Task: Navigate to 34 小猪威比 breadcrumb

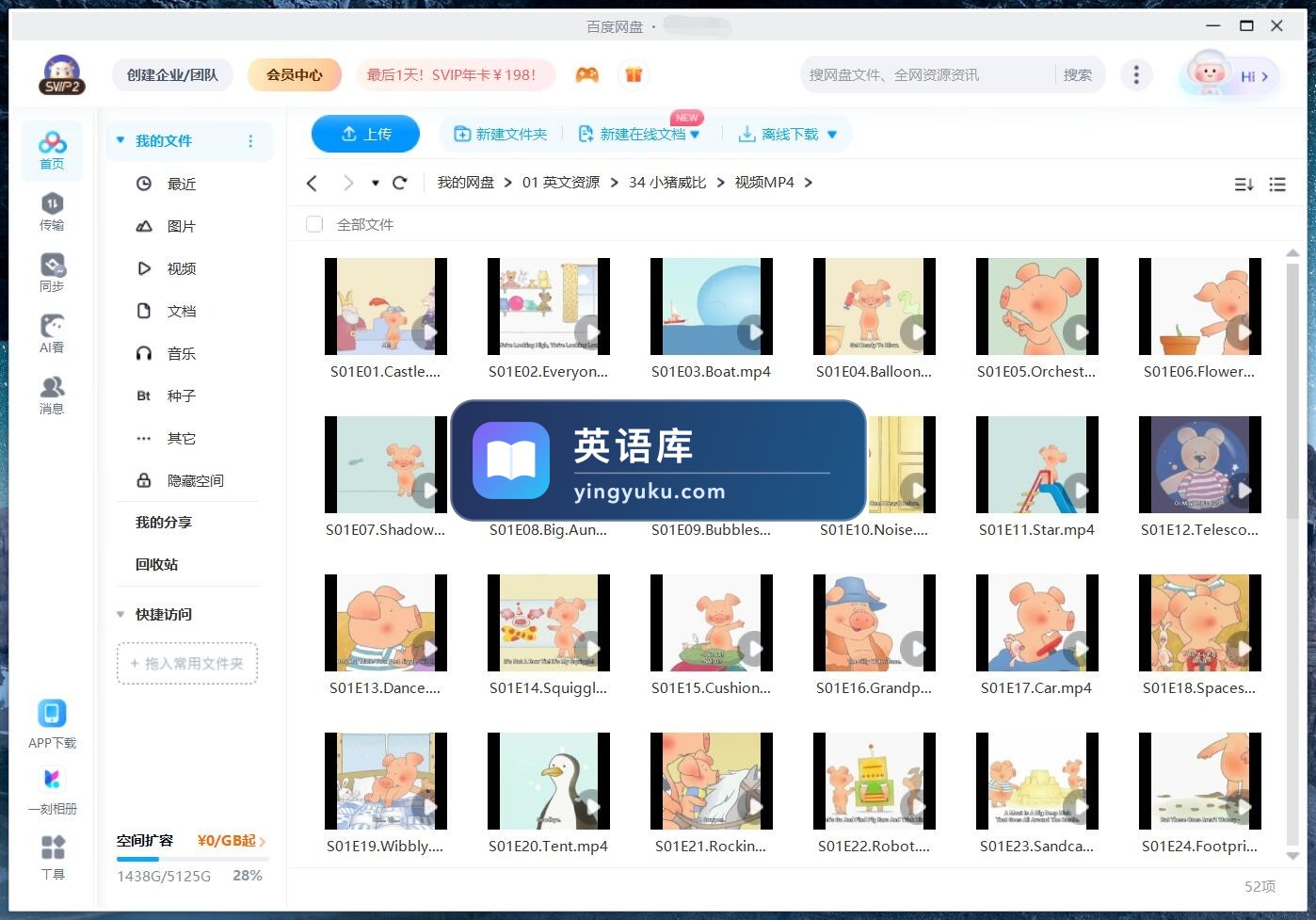Action: [667, 183]
